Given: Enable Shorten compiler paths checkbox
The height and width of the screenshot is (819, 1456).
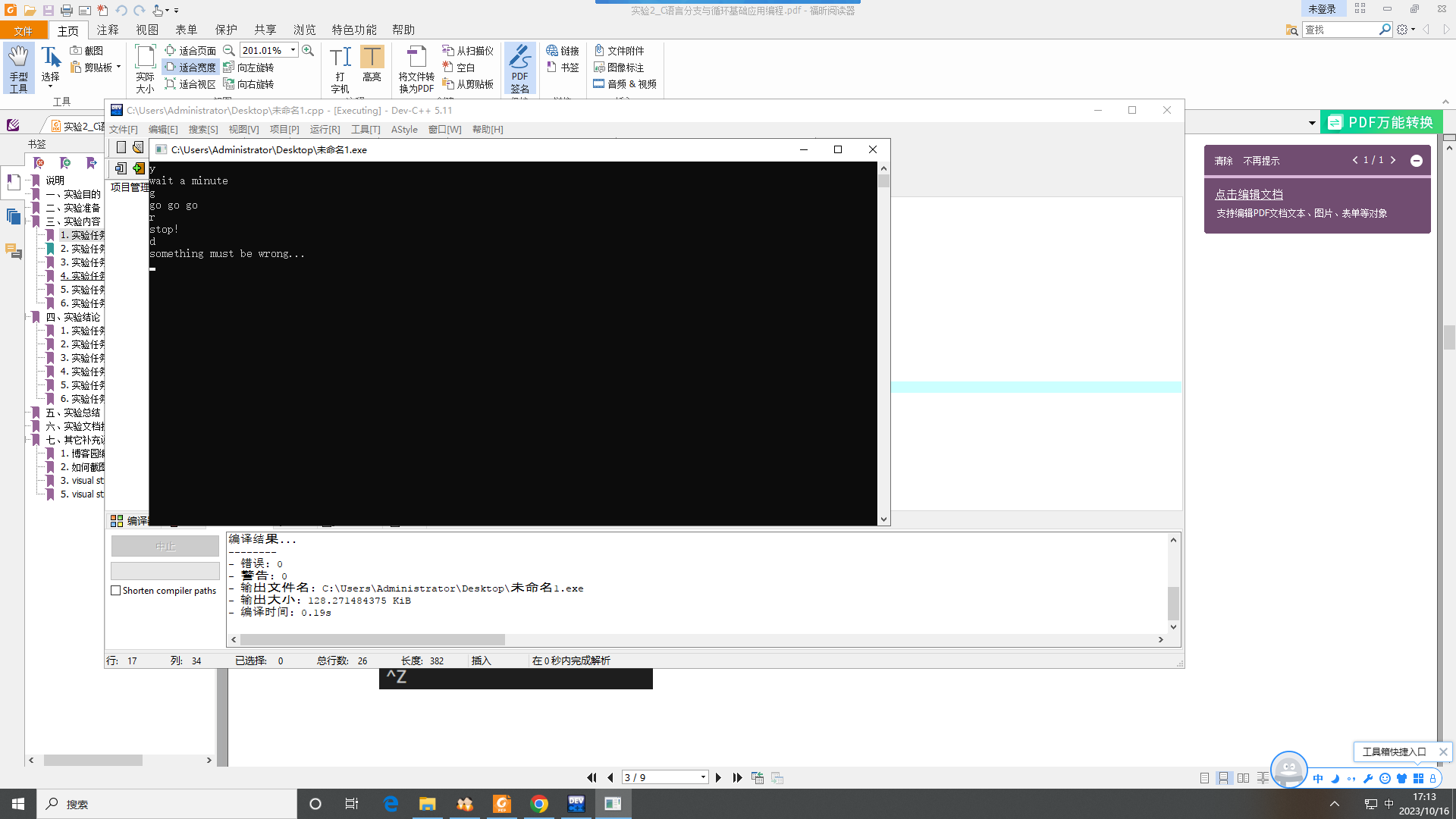Looking at the screenshot, I should (x=116, y=591).
